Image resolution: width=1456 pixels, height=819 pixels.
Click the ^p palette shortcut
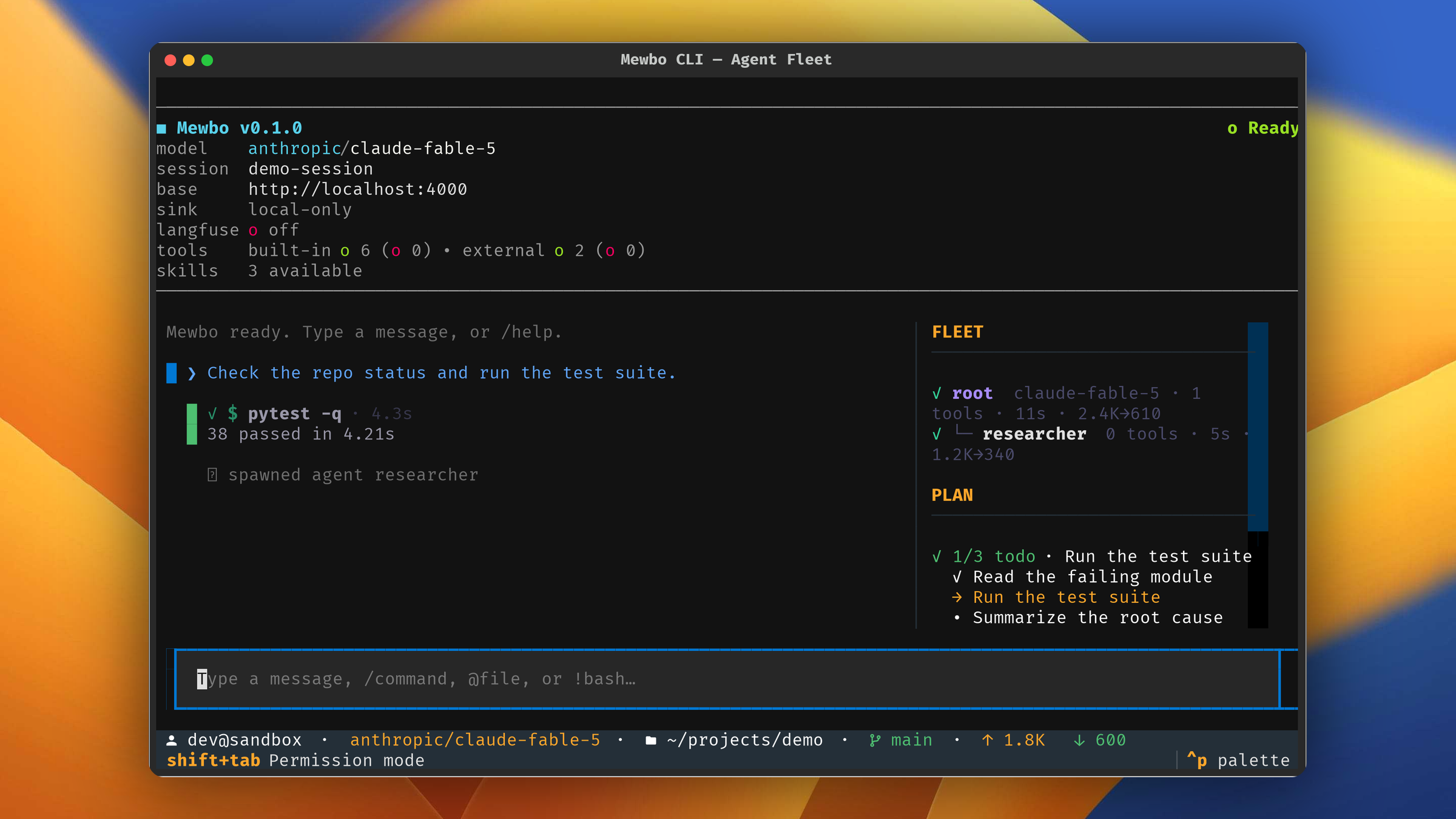click(1238, 761)
